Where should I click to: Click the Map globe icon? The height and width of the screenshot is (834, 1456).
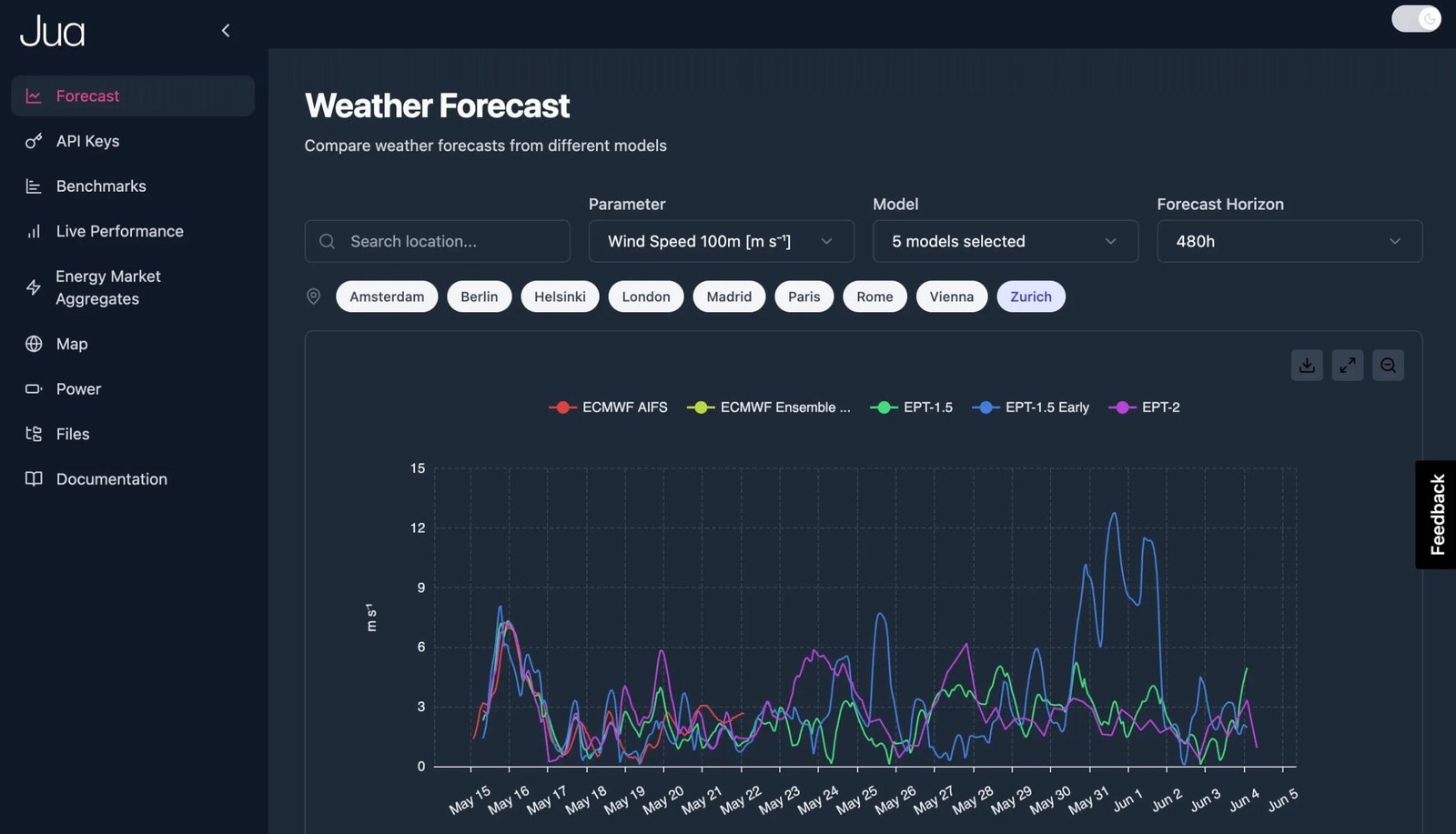[x=34, y=344]
